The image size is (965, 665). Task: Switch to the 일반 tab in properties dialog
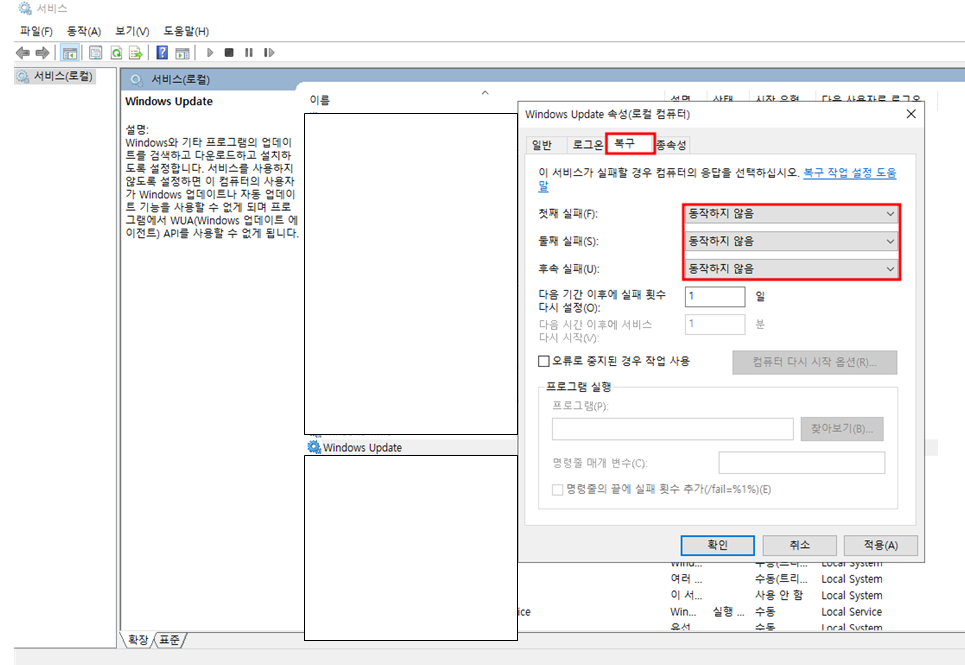pyautogui.click(x=542, y=145)
